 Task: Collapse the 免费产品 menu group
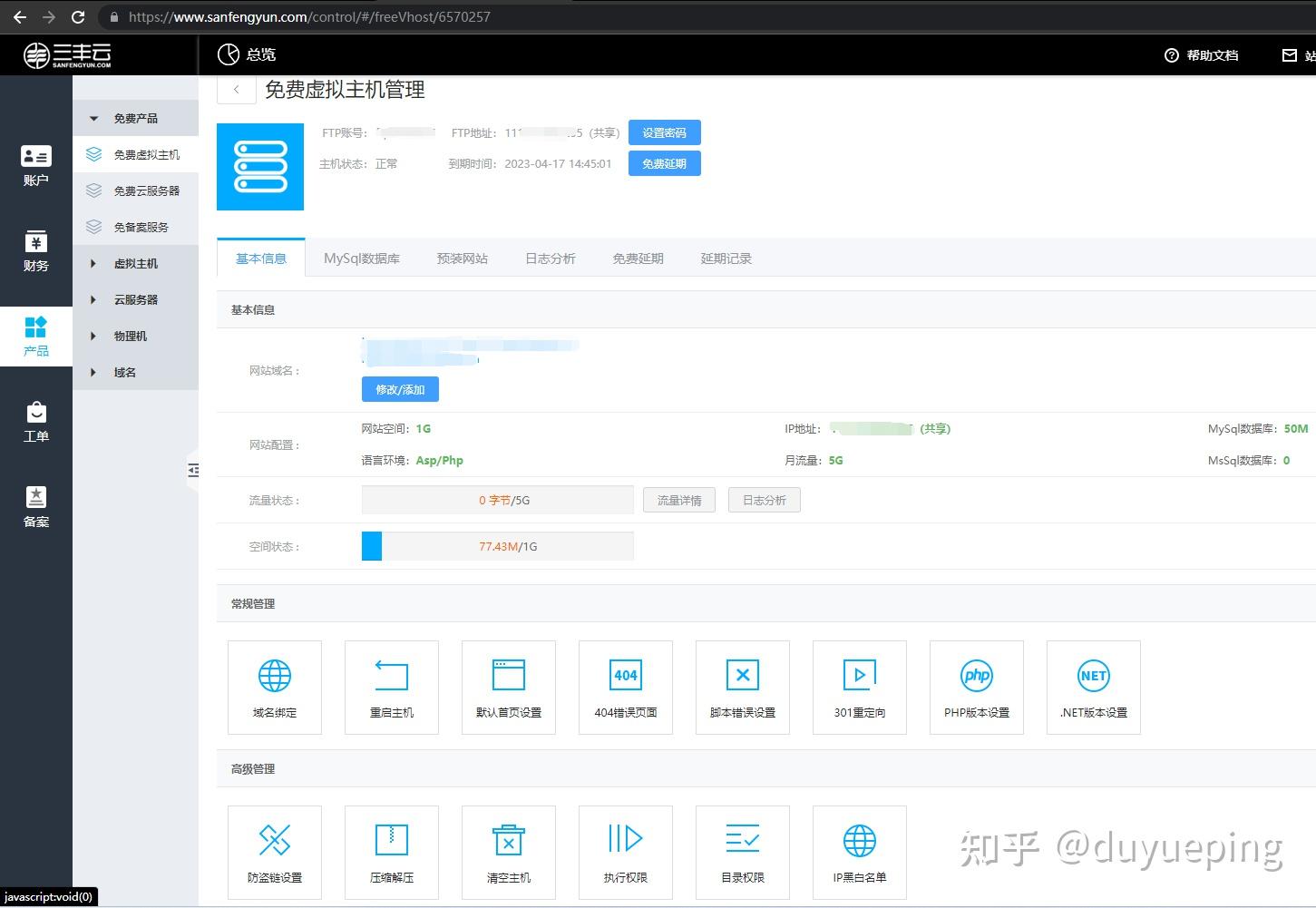(x=136, y=118)
